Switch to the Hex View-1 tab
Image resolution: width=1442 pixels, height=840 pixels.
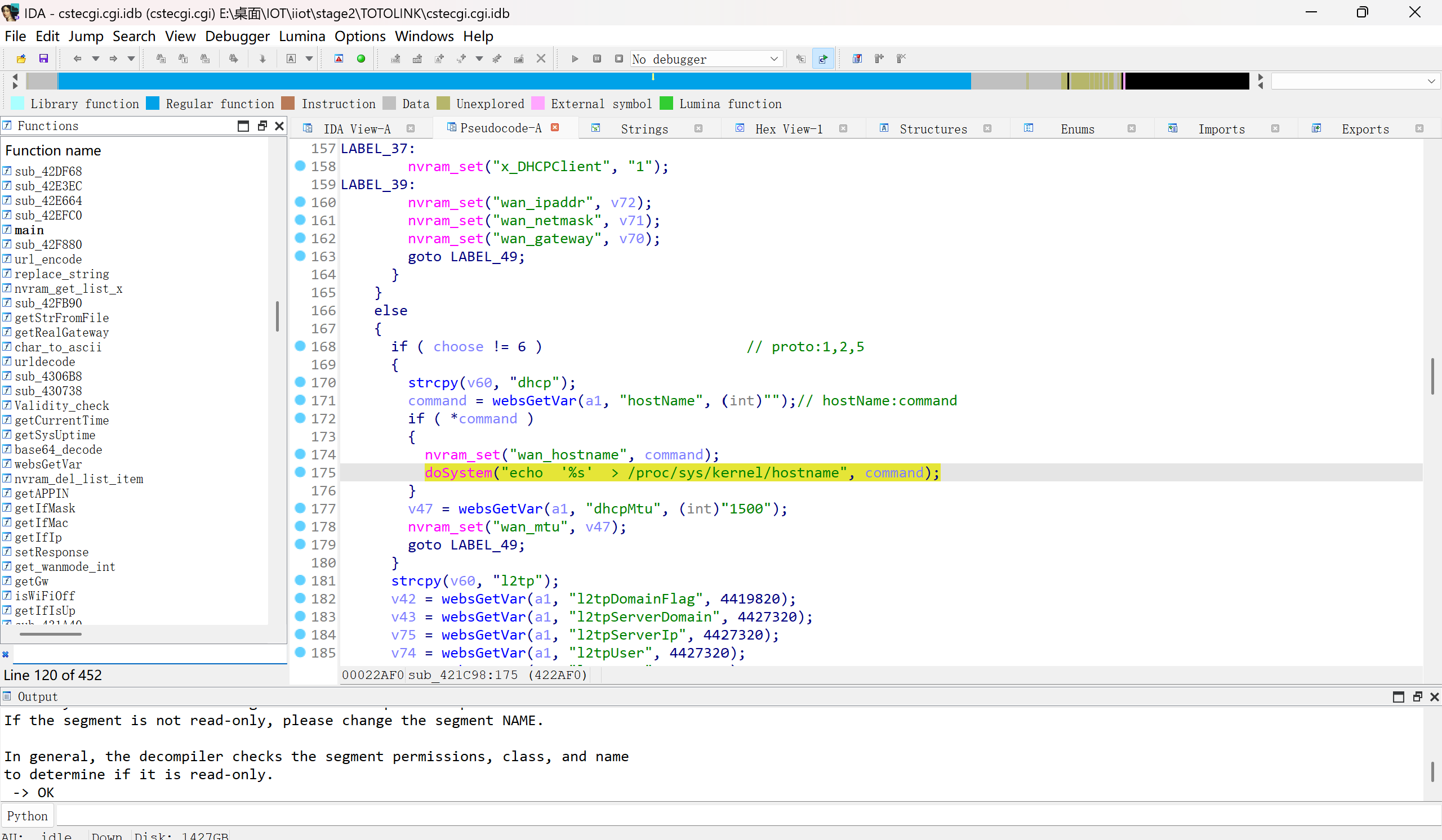click(789, 129)
